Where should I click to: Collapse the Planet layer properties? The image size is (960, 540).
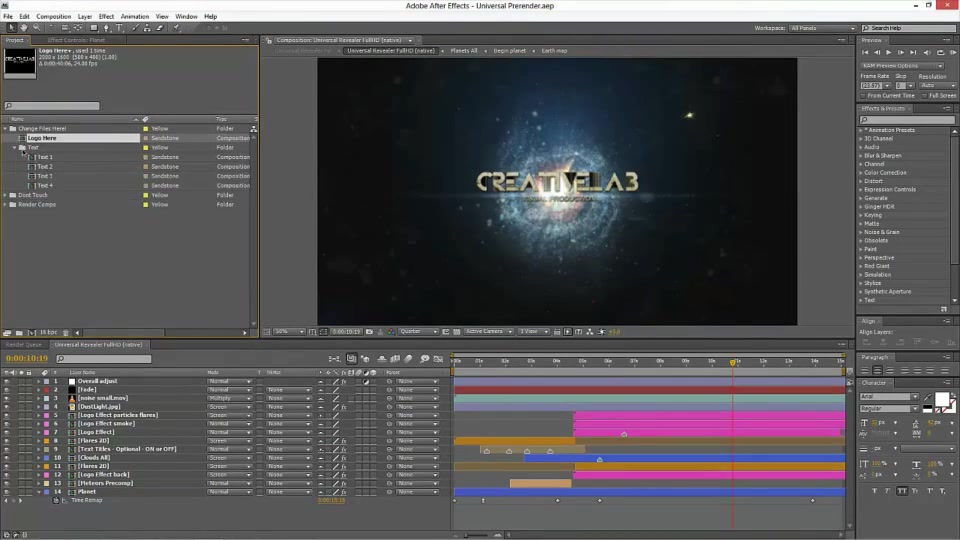click(39, 492)
